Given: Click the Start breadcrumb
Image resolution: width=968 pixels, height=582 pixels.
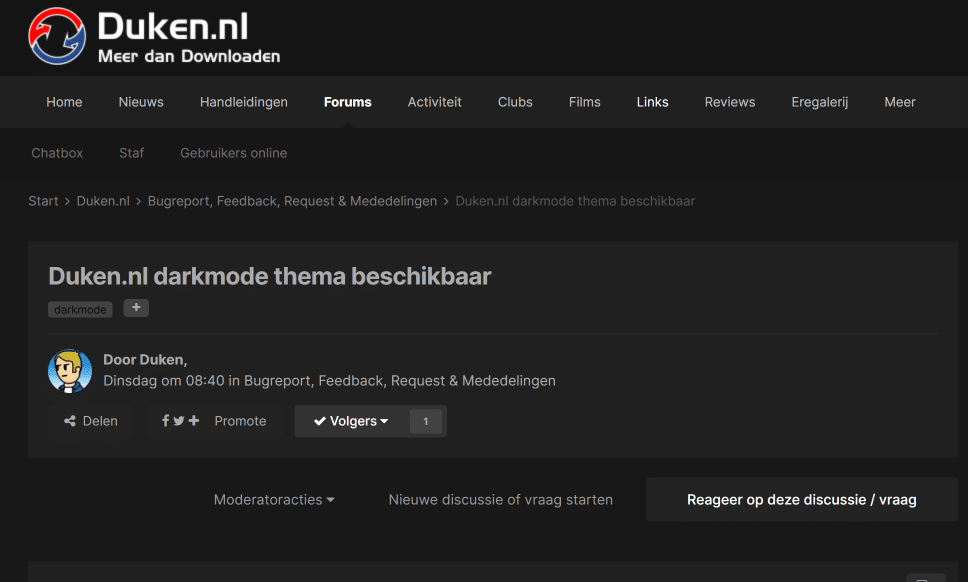Looking at the screenshot, I should point(43,201).
